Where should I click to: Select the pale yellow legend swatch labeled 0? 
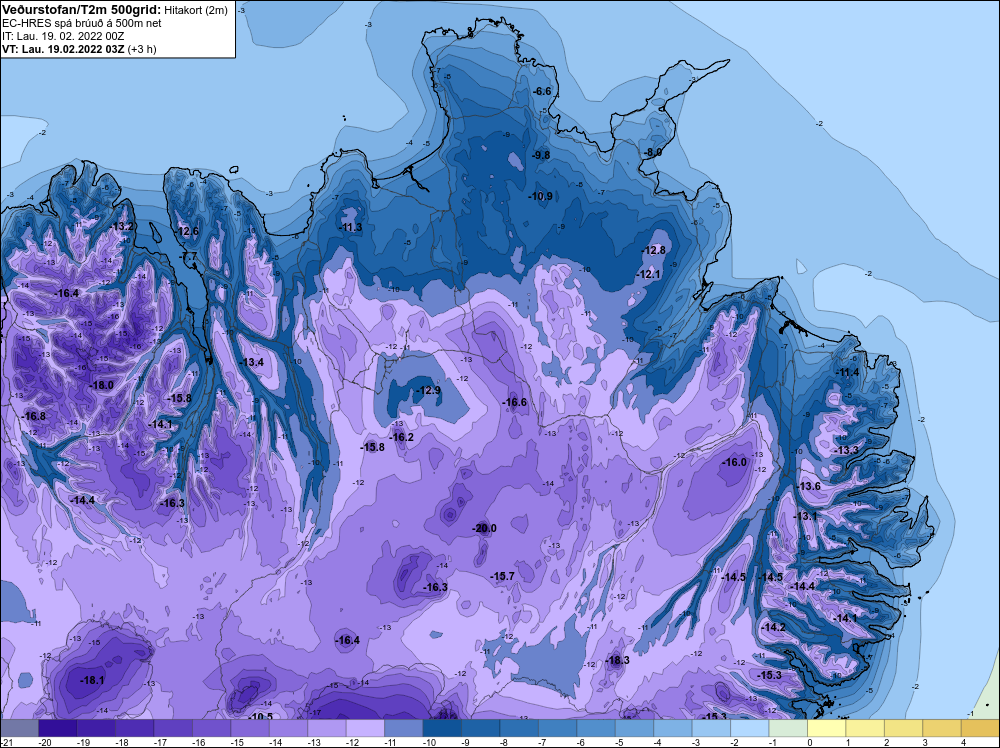click(827, 728)
